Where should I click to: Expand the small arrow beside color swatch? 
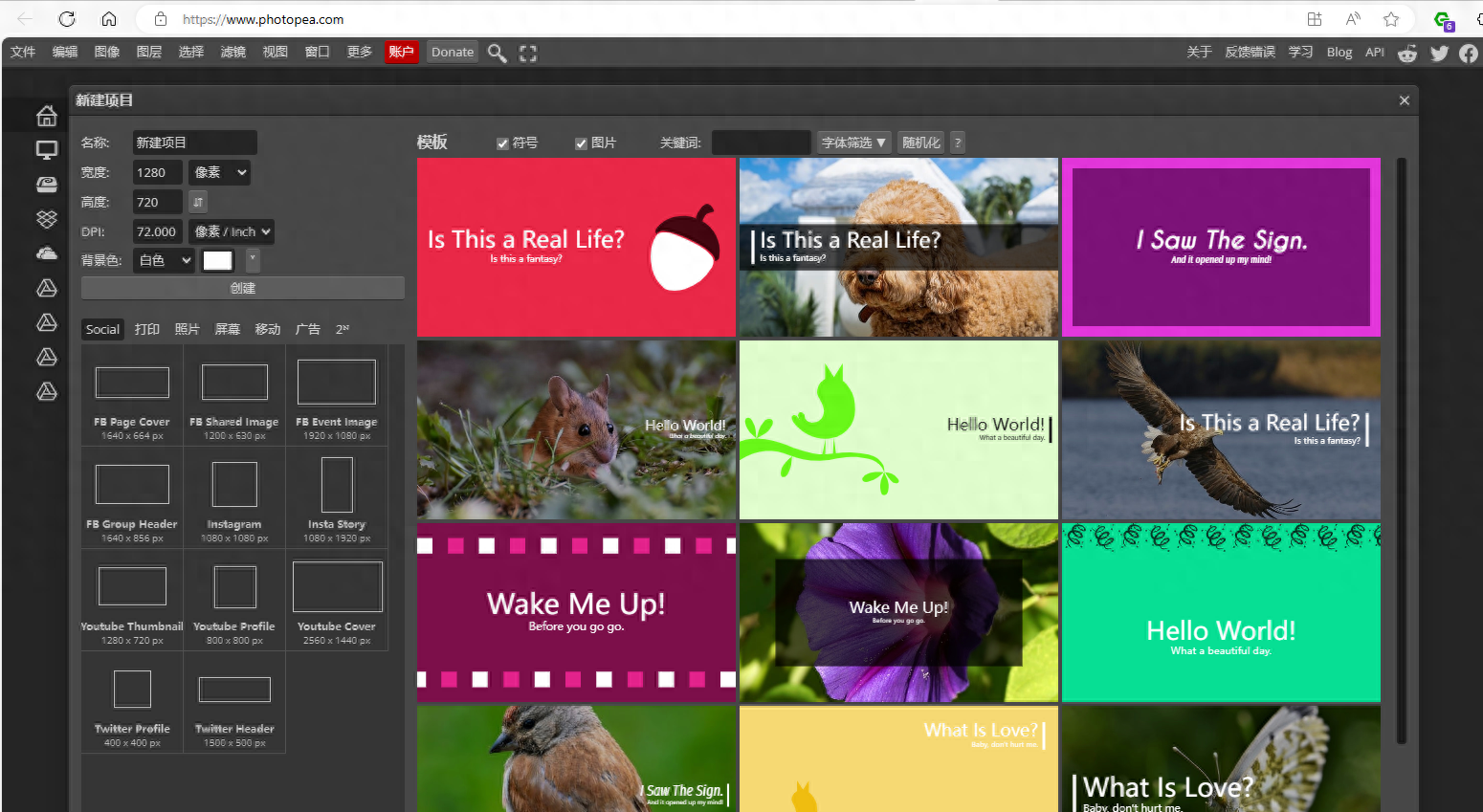pyautogui.click(x=253, y=260)
